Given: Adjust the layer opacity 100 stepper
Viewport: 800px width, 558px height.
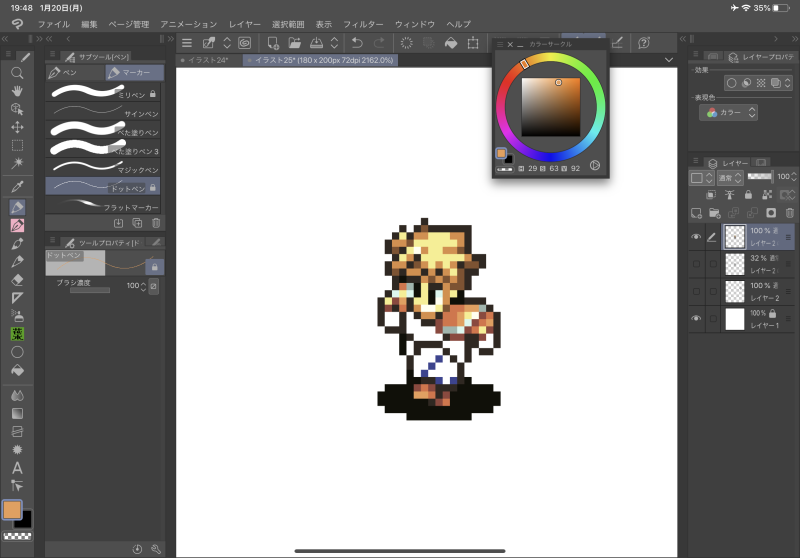Looking at the screenshot, I should [793, 176].
